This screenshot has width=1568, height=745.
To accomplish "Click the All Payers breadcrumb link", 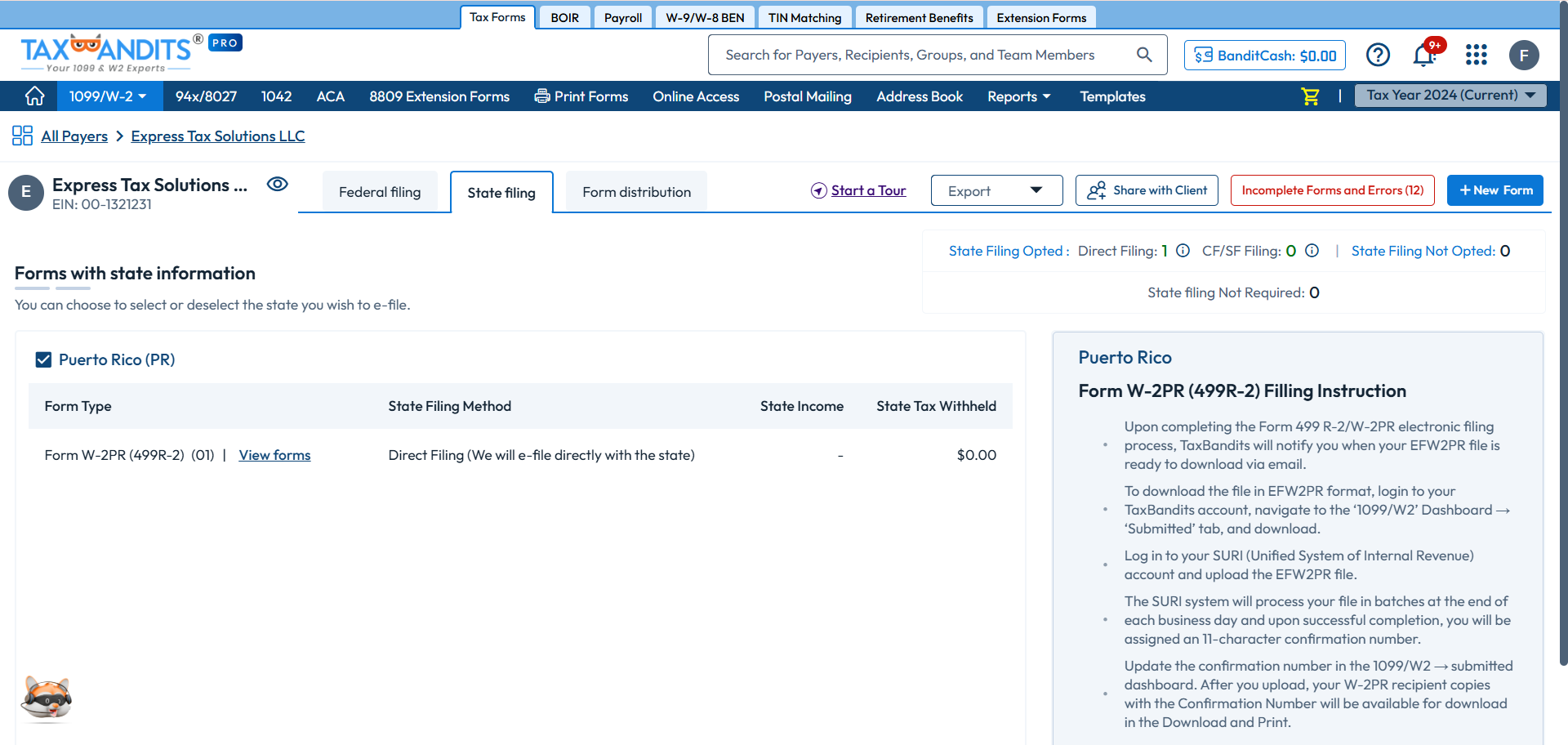I will click(x=74, y=136).
